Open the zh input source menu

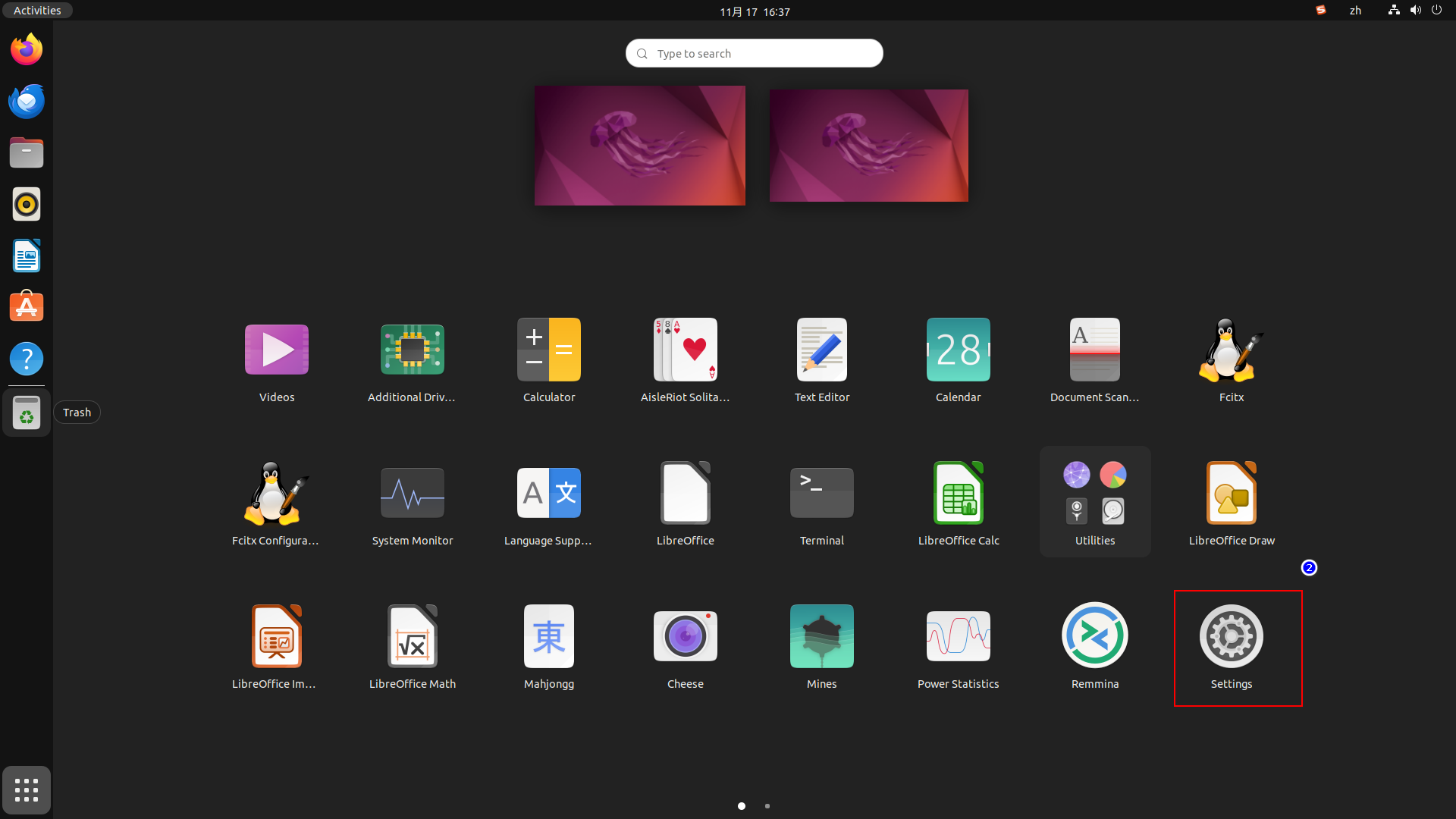click(1355, 11)
